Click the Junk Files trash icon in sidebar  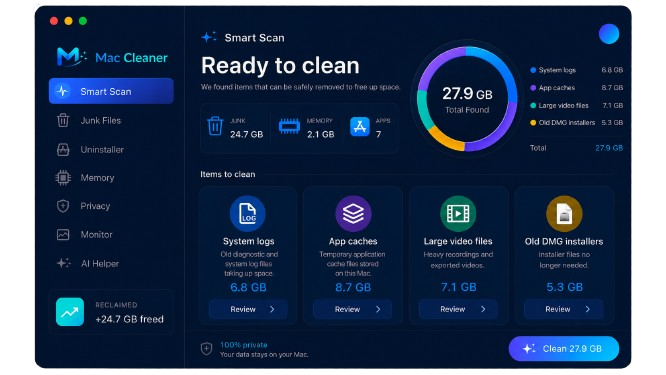(63, 120)
